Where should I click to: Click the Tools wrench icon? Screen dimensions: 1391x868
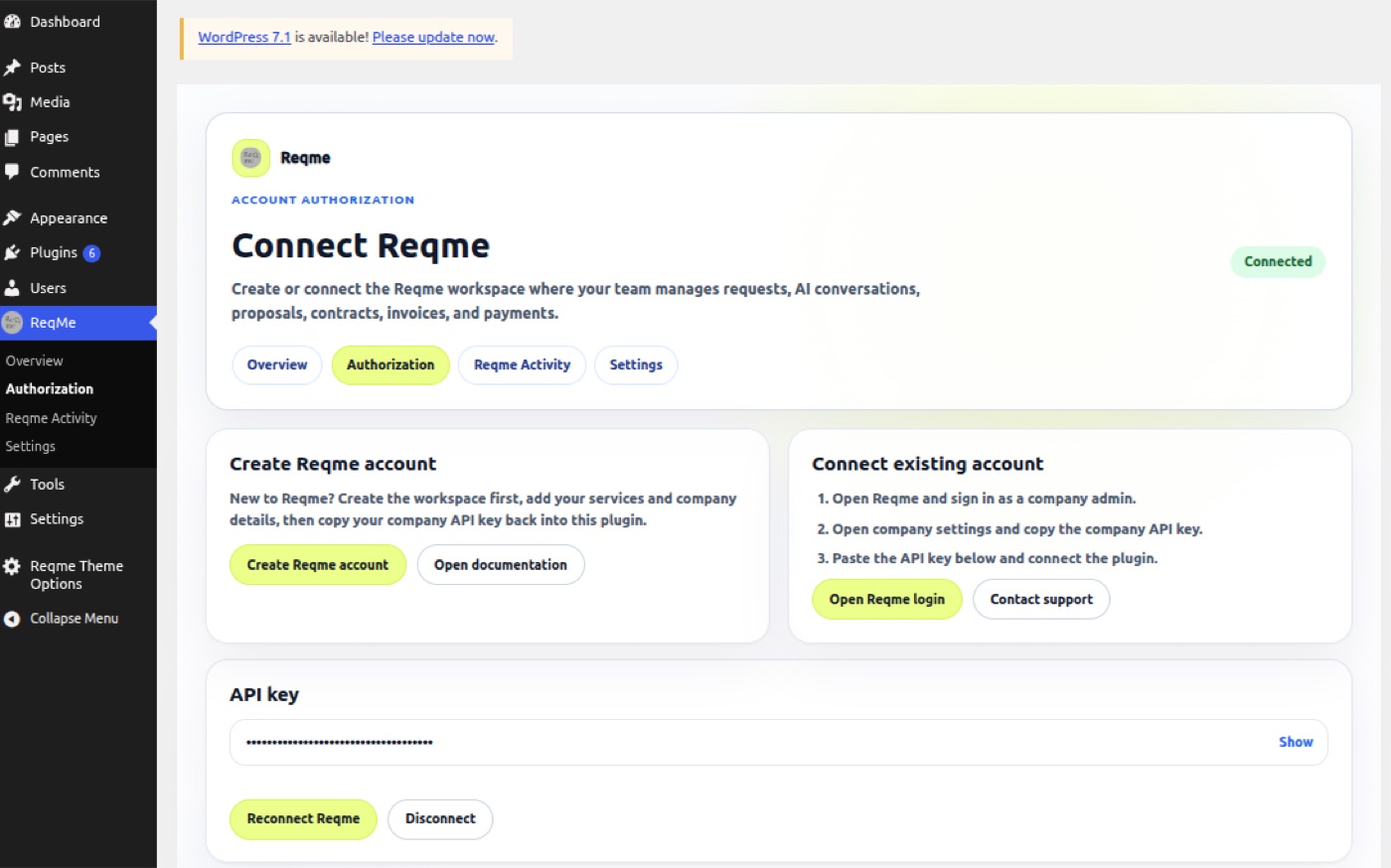(12, 485)
